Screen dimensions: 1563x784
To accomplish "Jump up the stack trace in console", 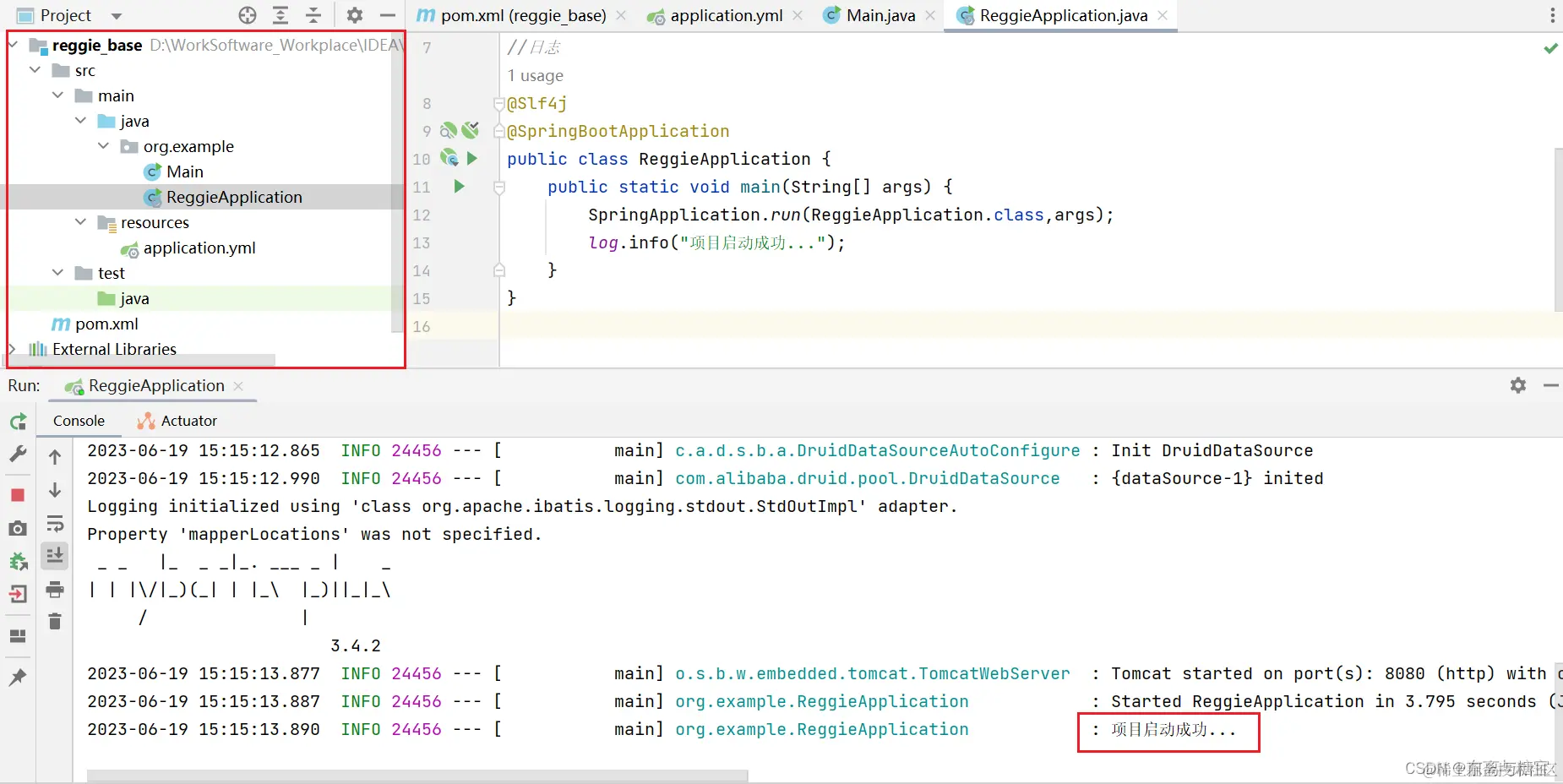I will coord(55,457).
